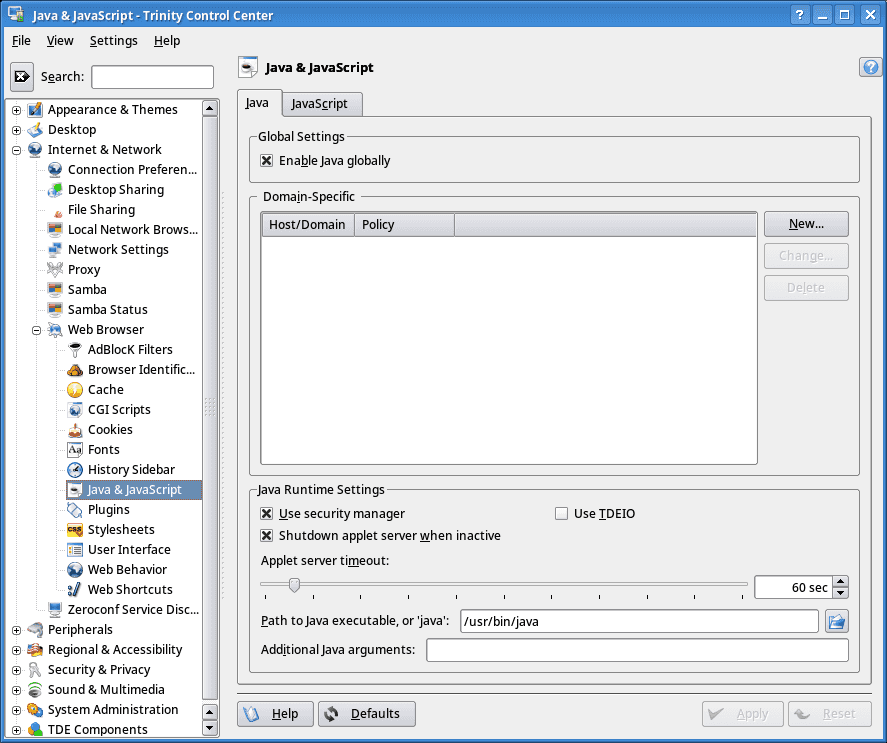Click the Policy column header
The image size is (887, 743).
[x=404, y=225]
